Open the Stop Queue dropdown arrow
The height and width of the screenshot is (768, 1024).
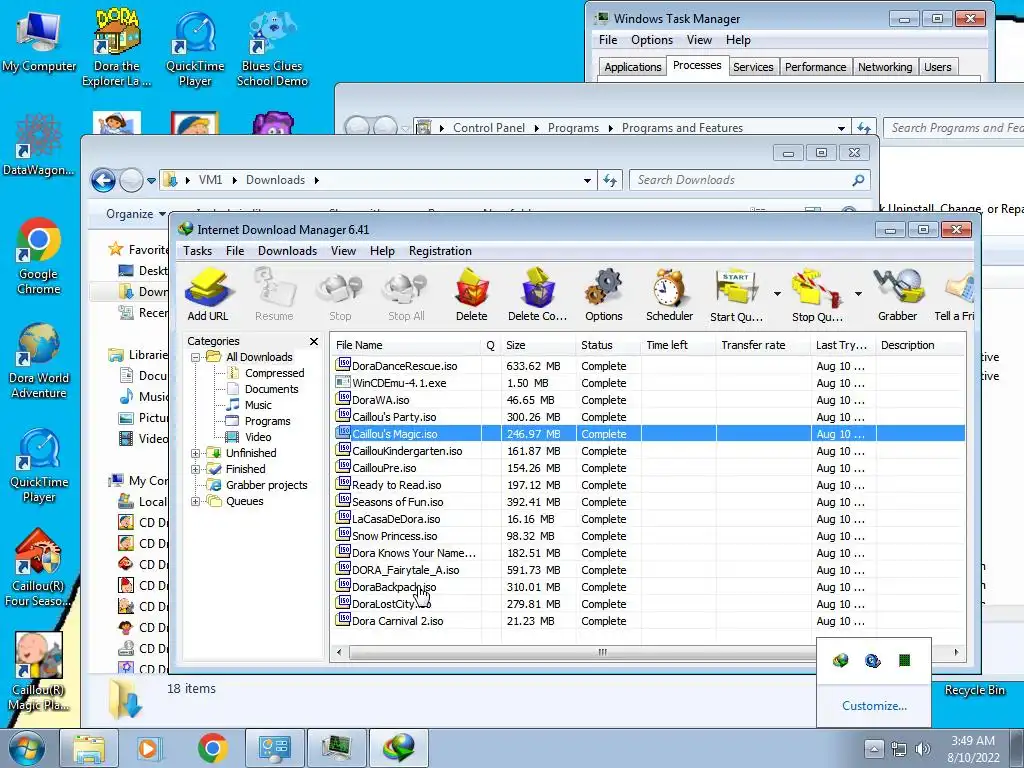[858, 294]
